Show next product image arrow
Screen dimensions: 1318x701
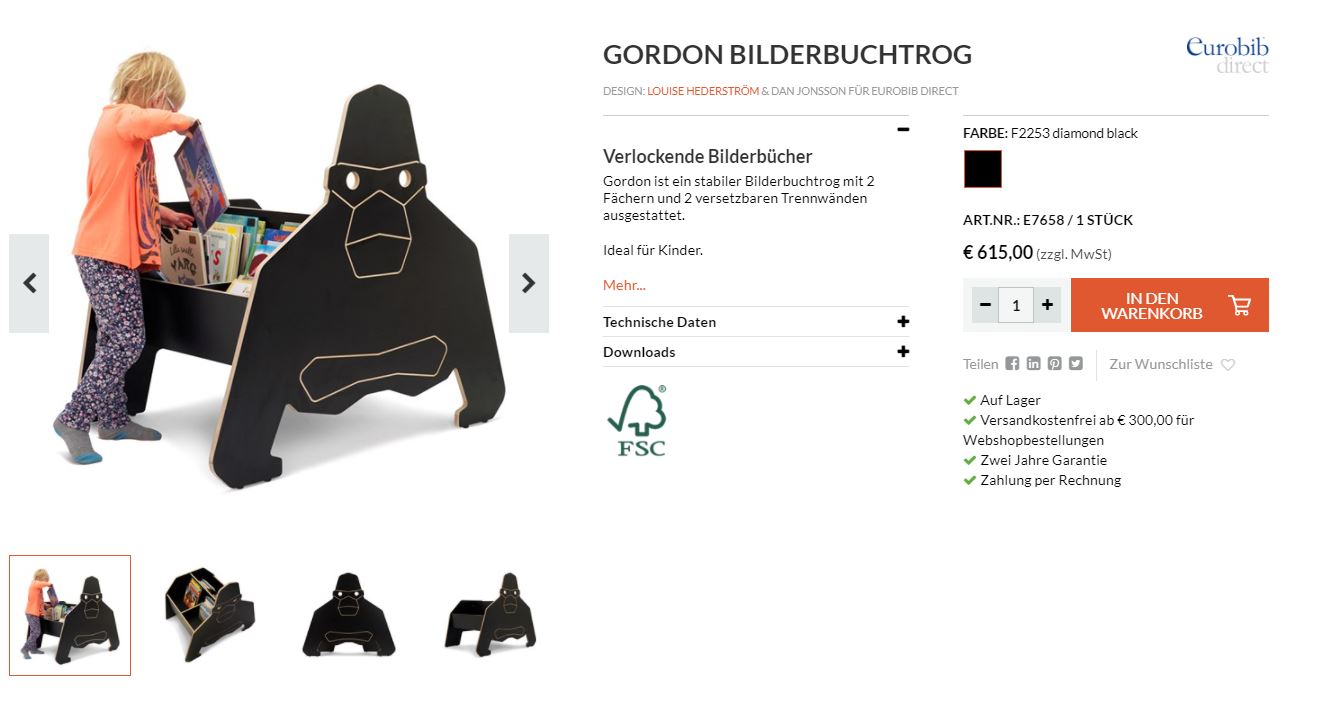point(529,283)
